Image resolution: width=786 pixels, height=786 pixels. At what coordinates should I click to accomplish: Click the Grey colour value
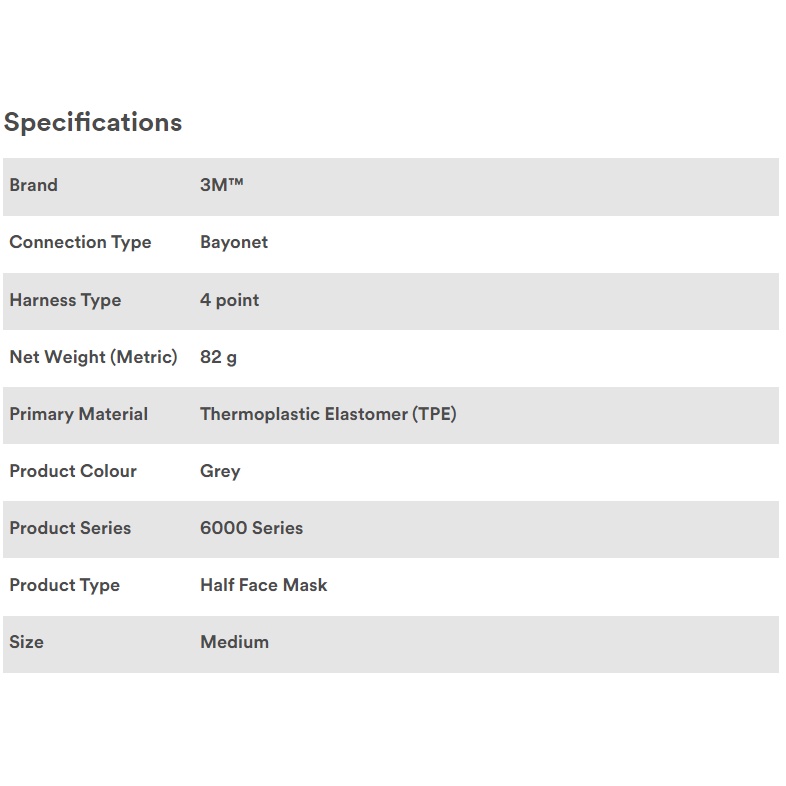220,471
